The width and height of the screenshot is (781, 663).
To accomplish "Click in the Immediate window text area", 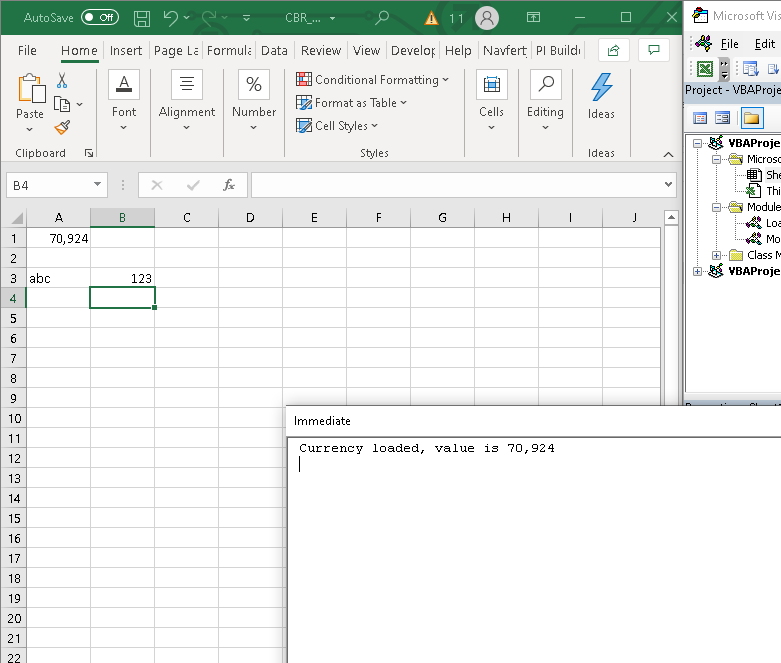I will coord(534,550).
